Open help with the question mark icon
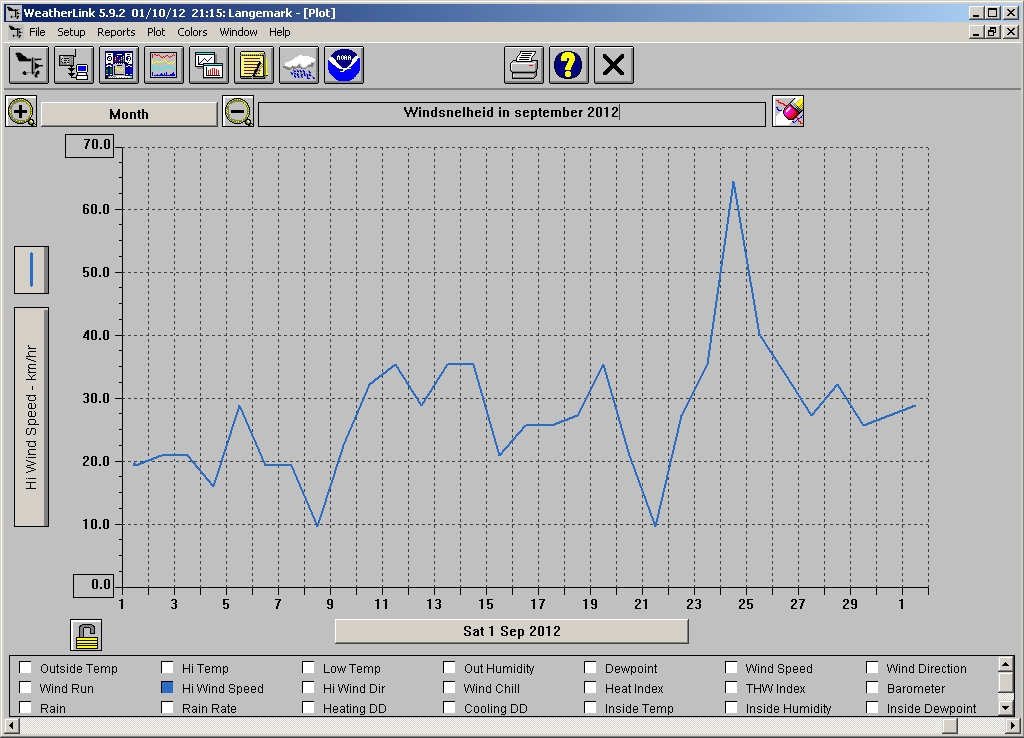The height and width of the screenshot is (738, 1024). pos(569,65)
